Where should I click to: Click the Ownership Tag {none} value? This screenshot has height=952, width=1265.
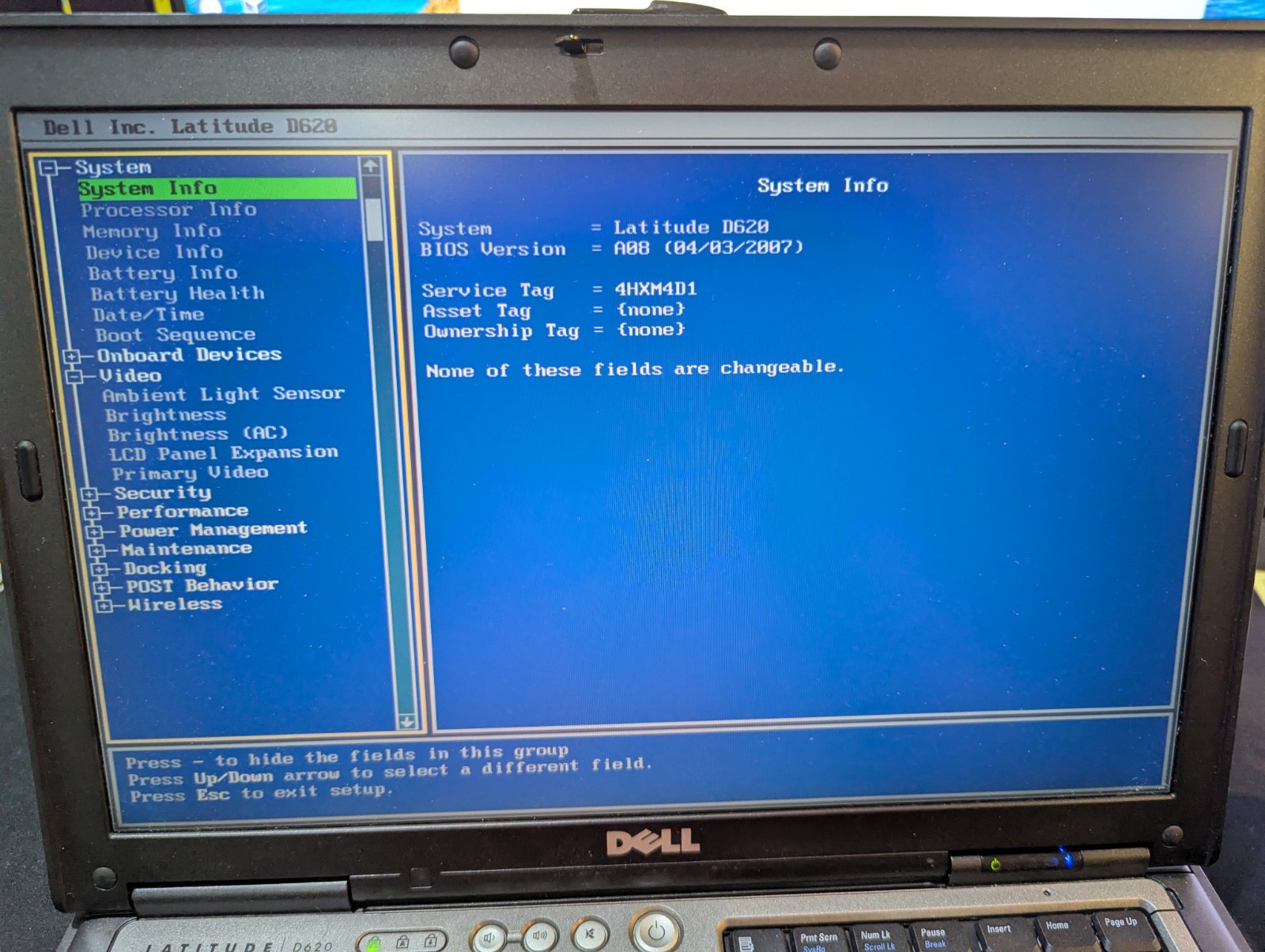[x=651, y=329]
